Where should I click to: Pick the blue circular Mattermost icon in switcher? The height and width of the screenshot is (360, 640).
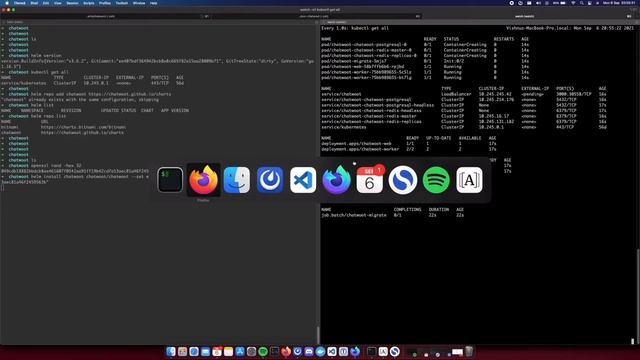click(x=270, y=180)
